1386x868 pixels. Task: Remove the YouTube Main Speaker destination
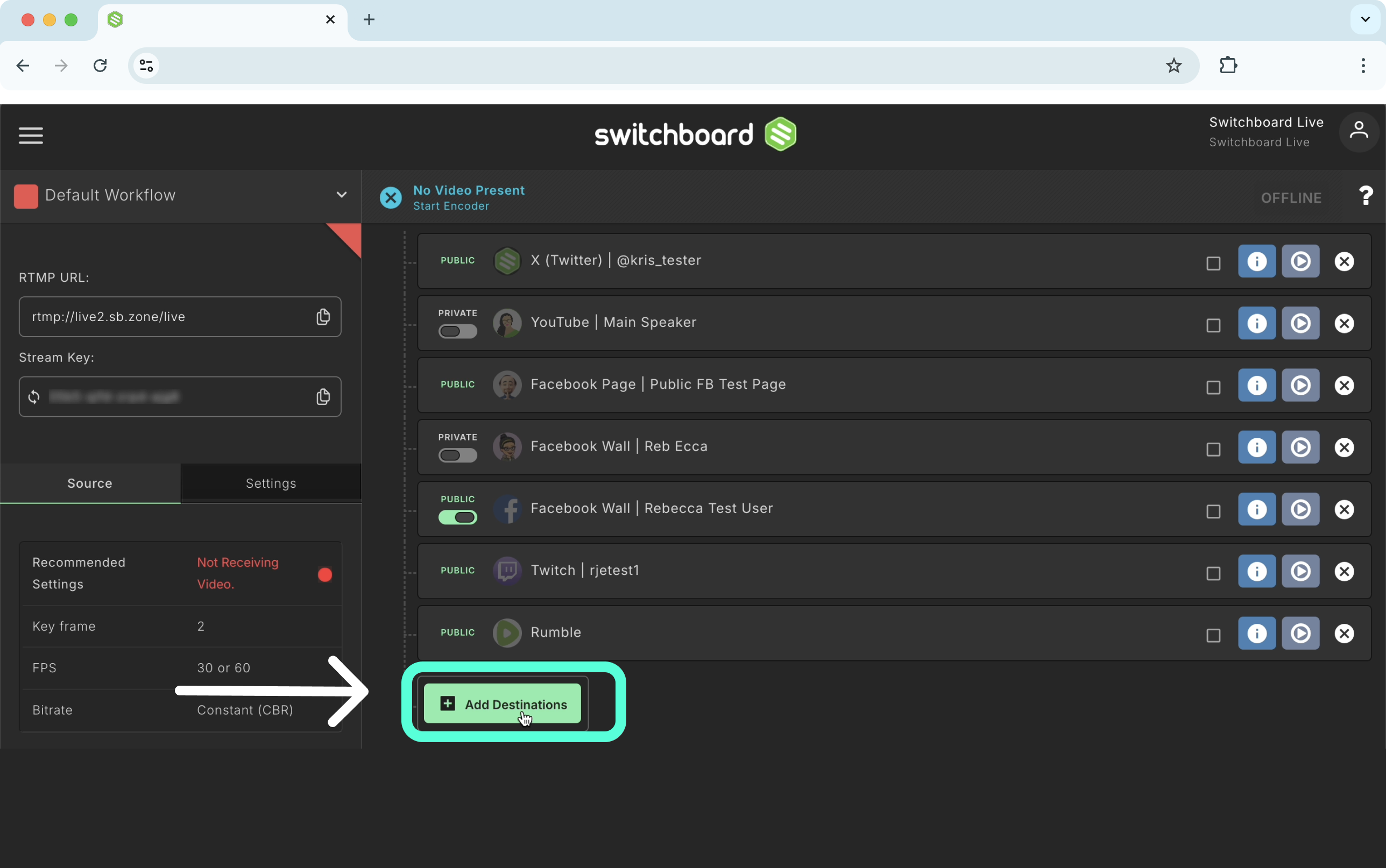(1344, 323)
